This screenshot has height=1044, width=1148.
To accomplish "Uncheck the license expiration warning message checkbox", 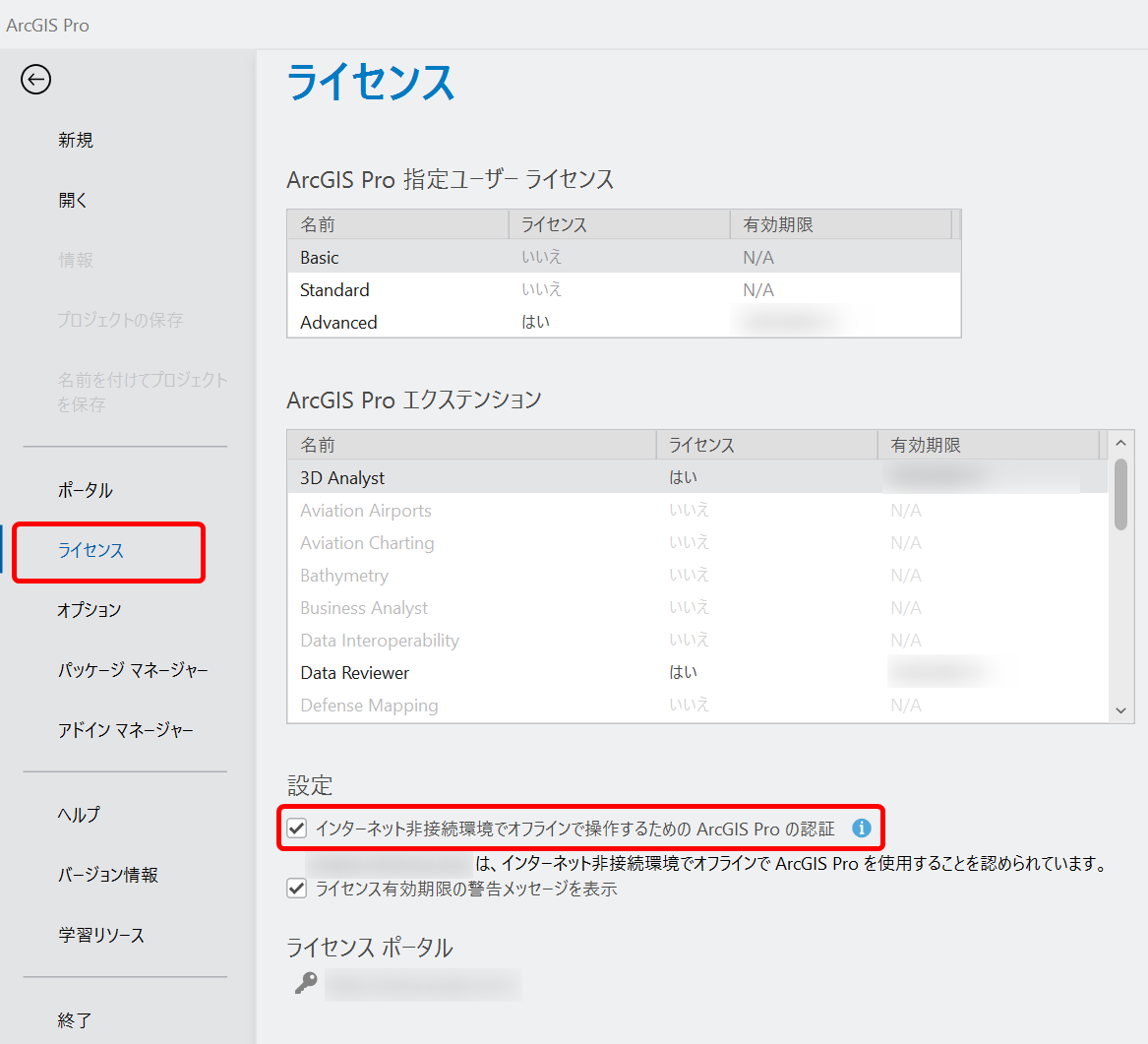I will tap(297, 890).
